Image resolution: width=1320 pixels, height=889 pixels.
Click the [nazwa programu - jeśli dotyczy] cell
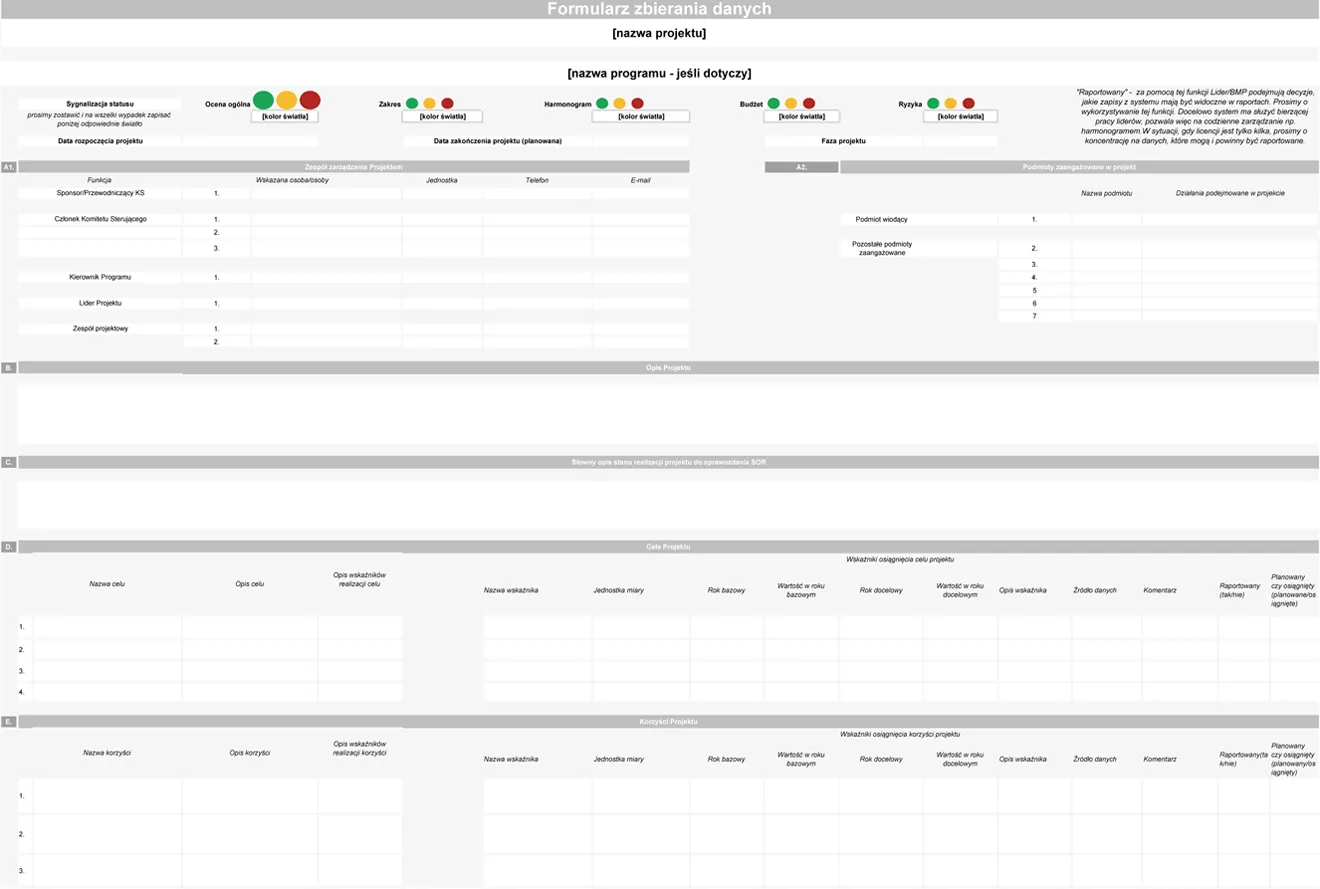(659, 73)
